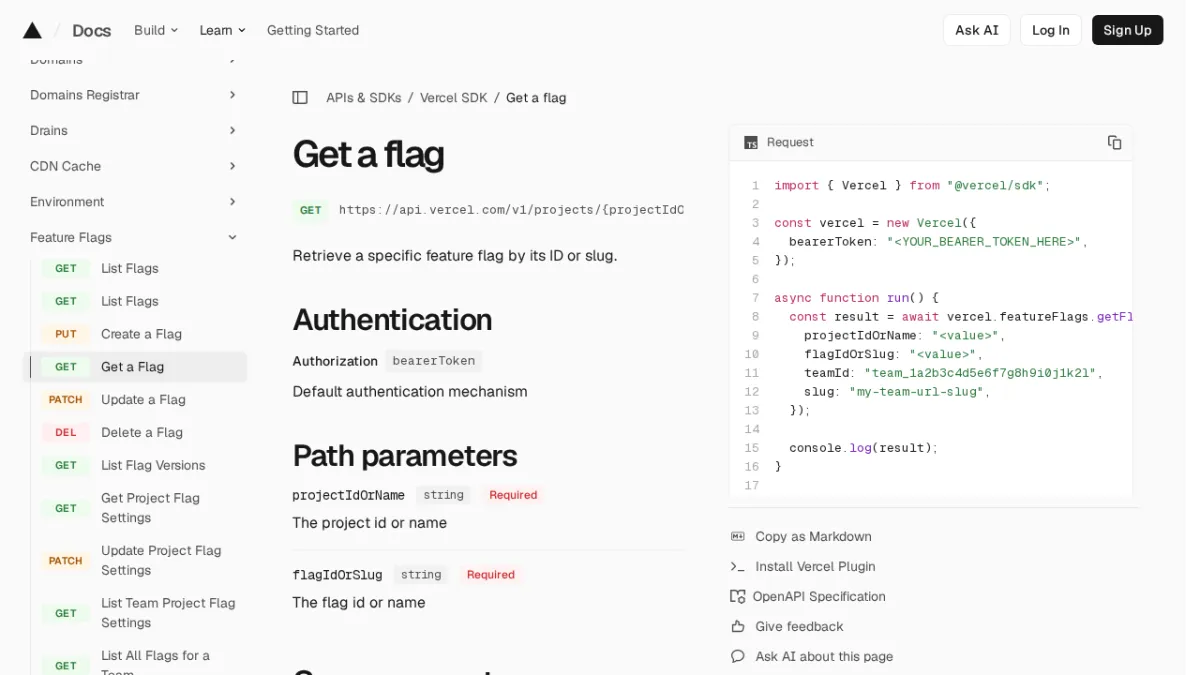Click the PUT badge for Create a Flag
This screenshot has width=1200, height=675.
[x=66, y=334]
